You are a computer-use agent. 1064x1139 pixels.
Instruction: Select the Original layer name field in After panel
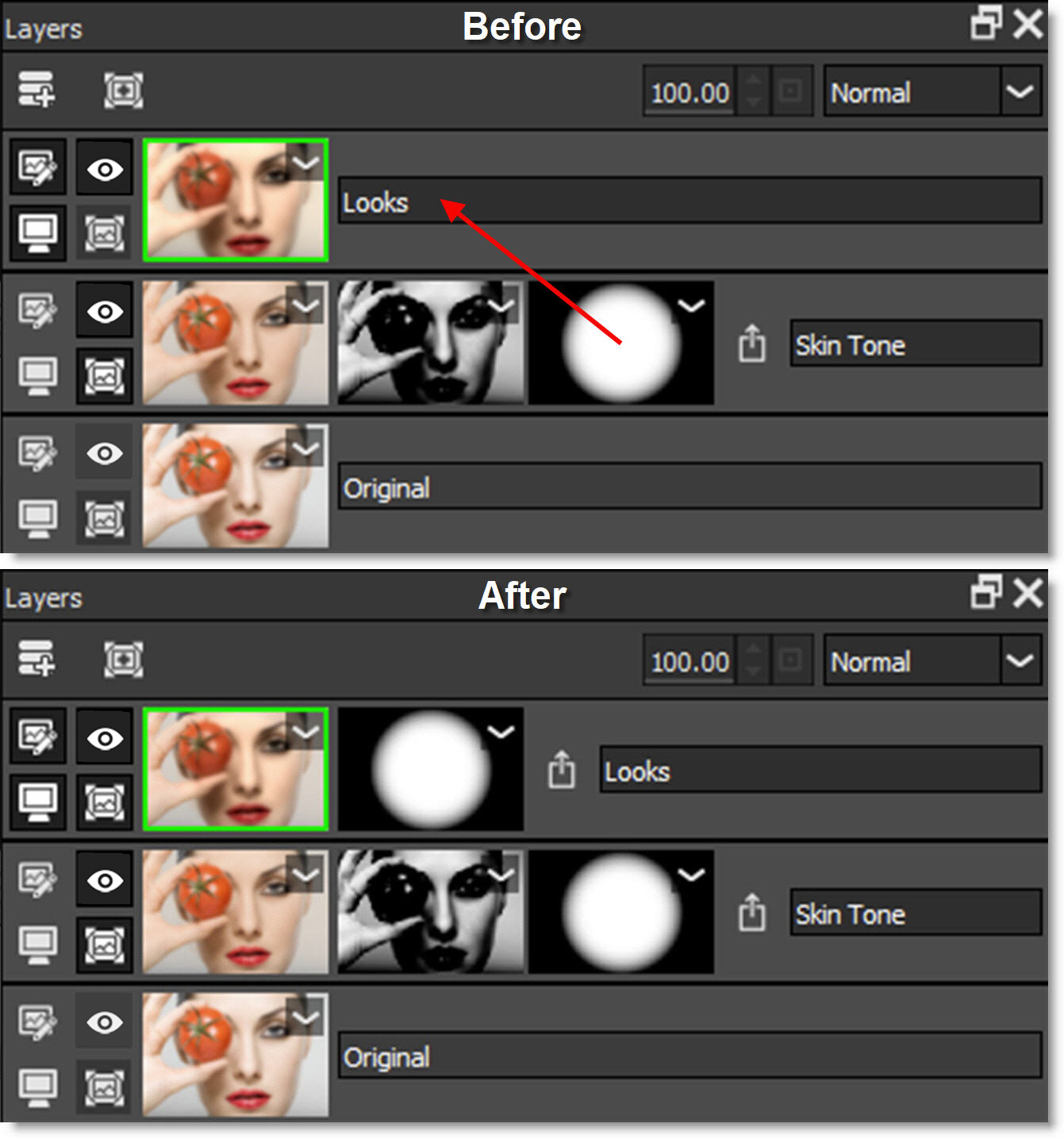[689, 1056]
